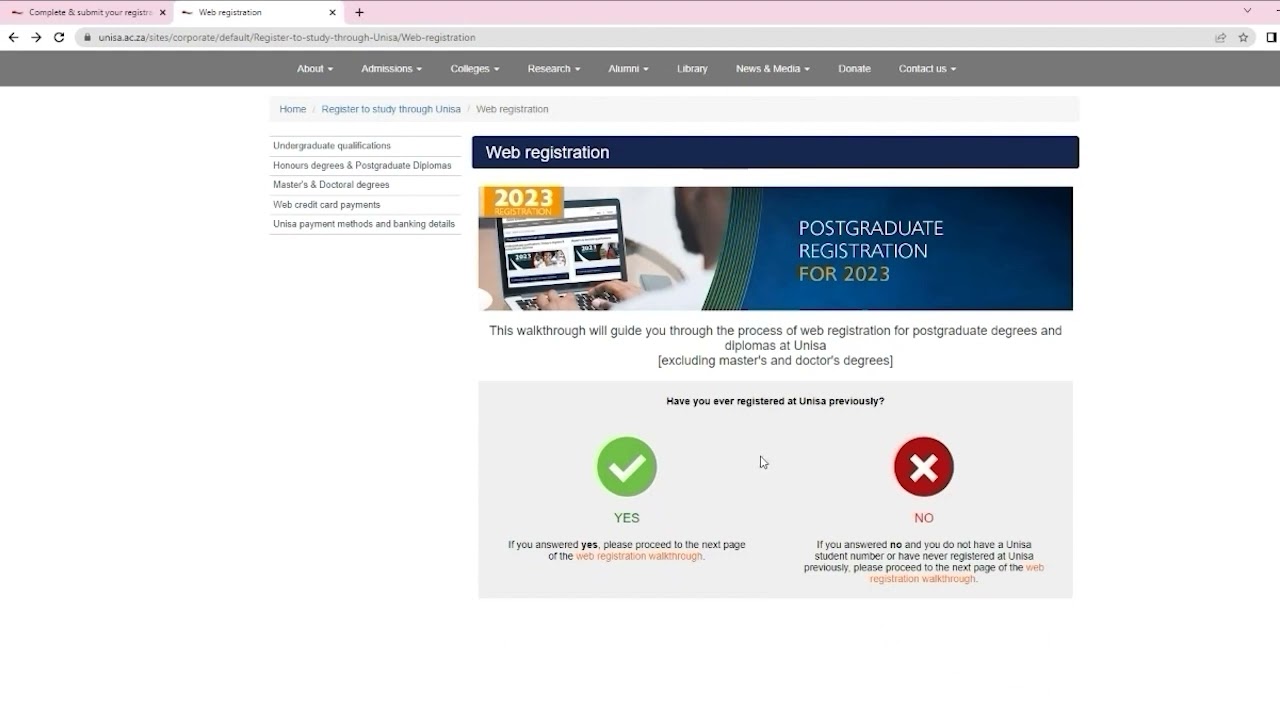Viewport: 1280px width, 720px height.
Task: Reload the page with refresh icon
Action: pyautogui.click(x=59, y=37)
